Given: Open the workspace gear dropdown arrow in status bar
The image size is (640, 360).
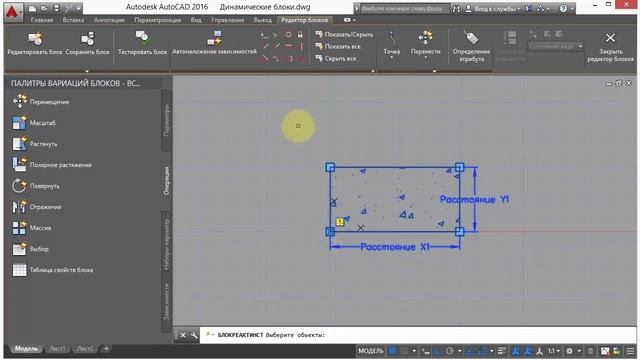Looking at the screenshot, I should click(579, 351).
